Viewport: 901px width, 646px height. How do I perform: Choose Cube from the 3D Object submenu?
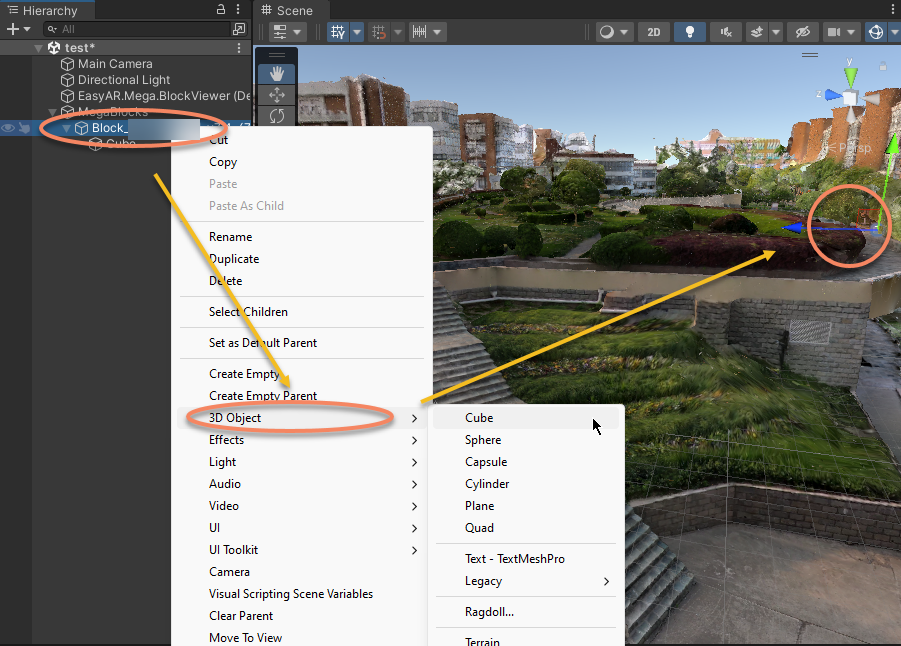coord(479,418)
